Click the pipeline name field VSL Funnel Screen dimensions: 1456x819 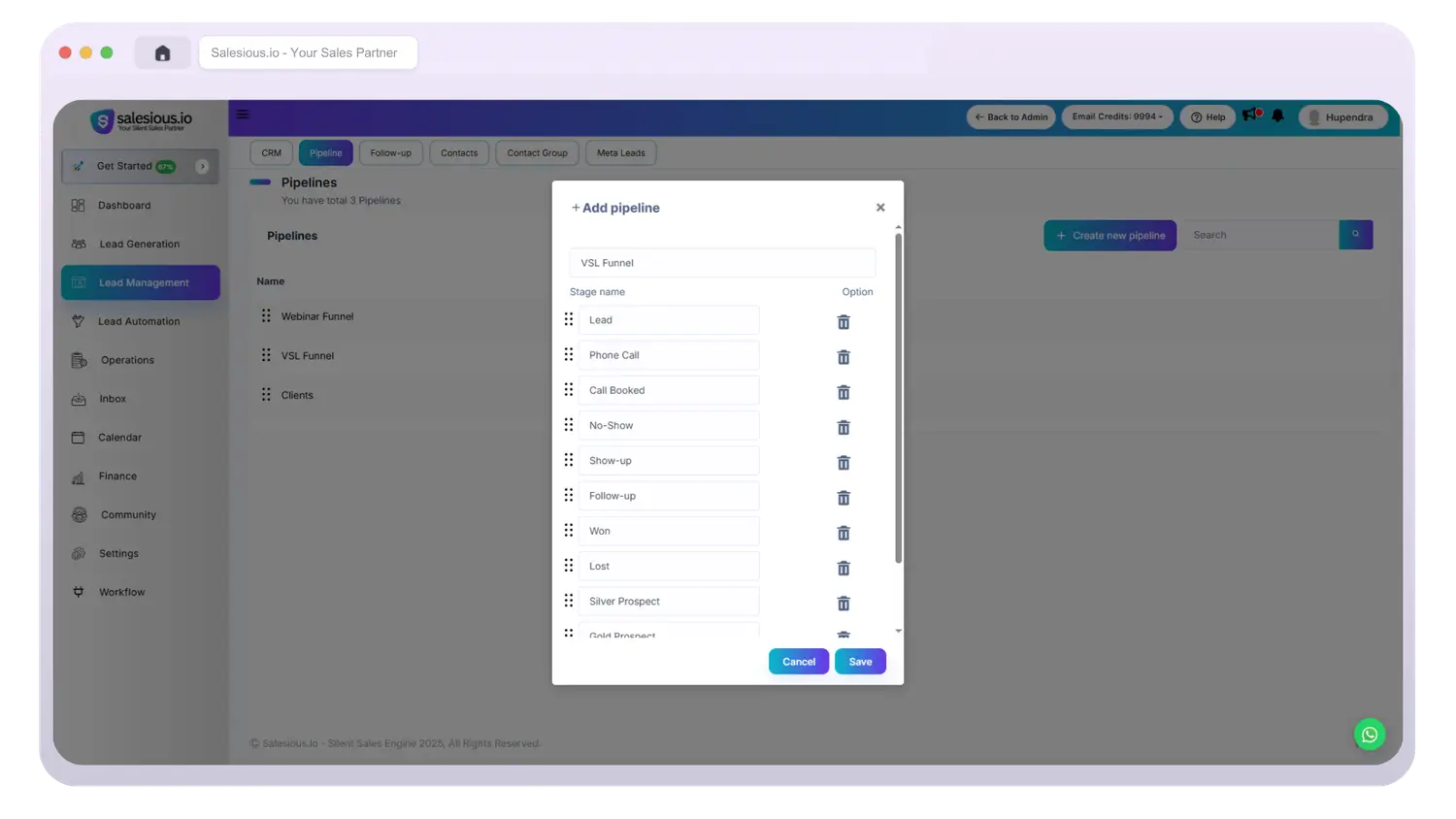coord(722,263)
